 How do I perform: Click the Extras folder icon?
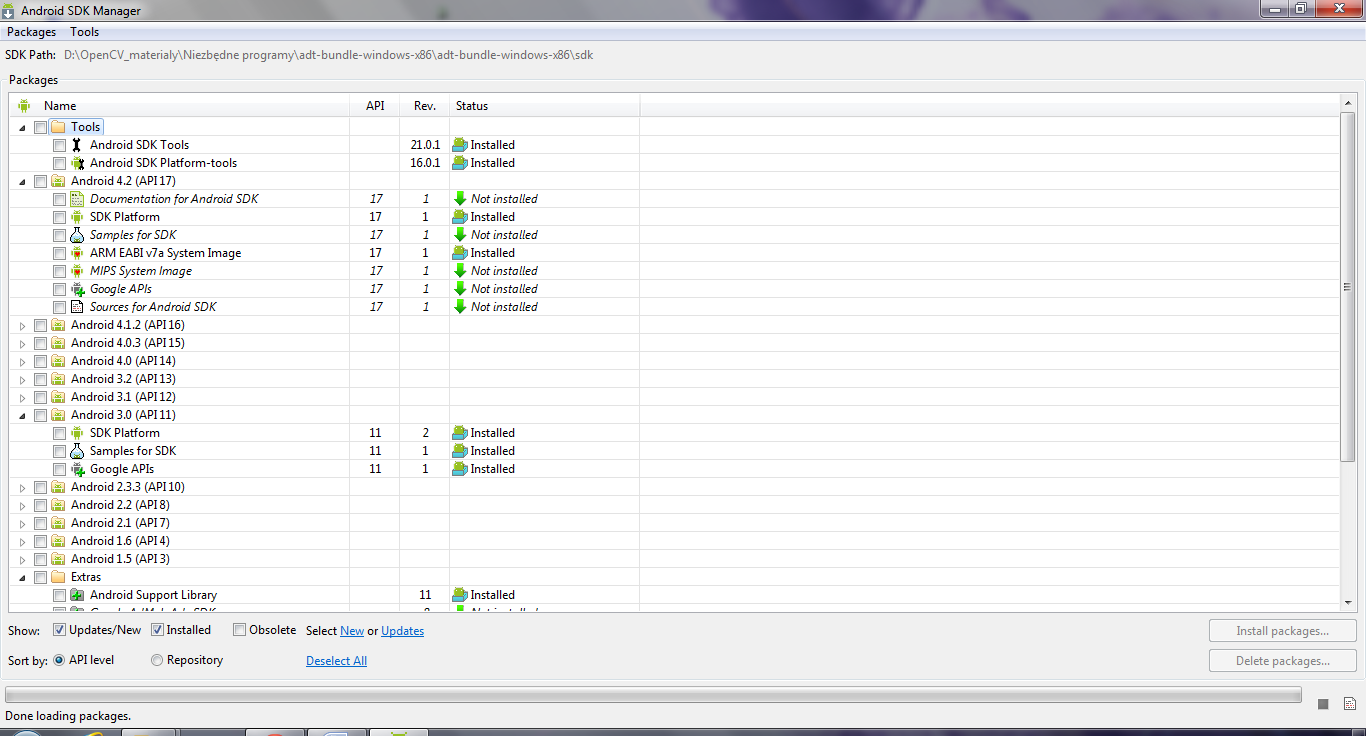coord(58,577)
